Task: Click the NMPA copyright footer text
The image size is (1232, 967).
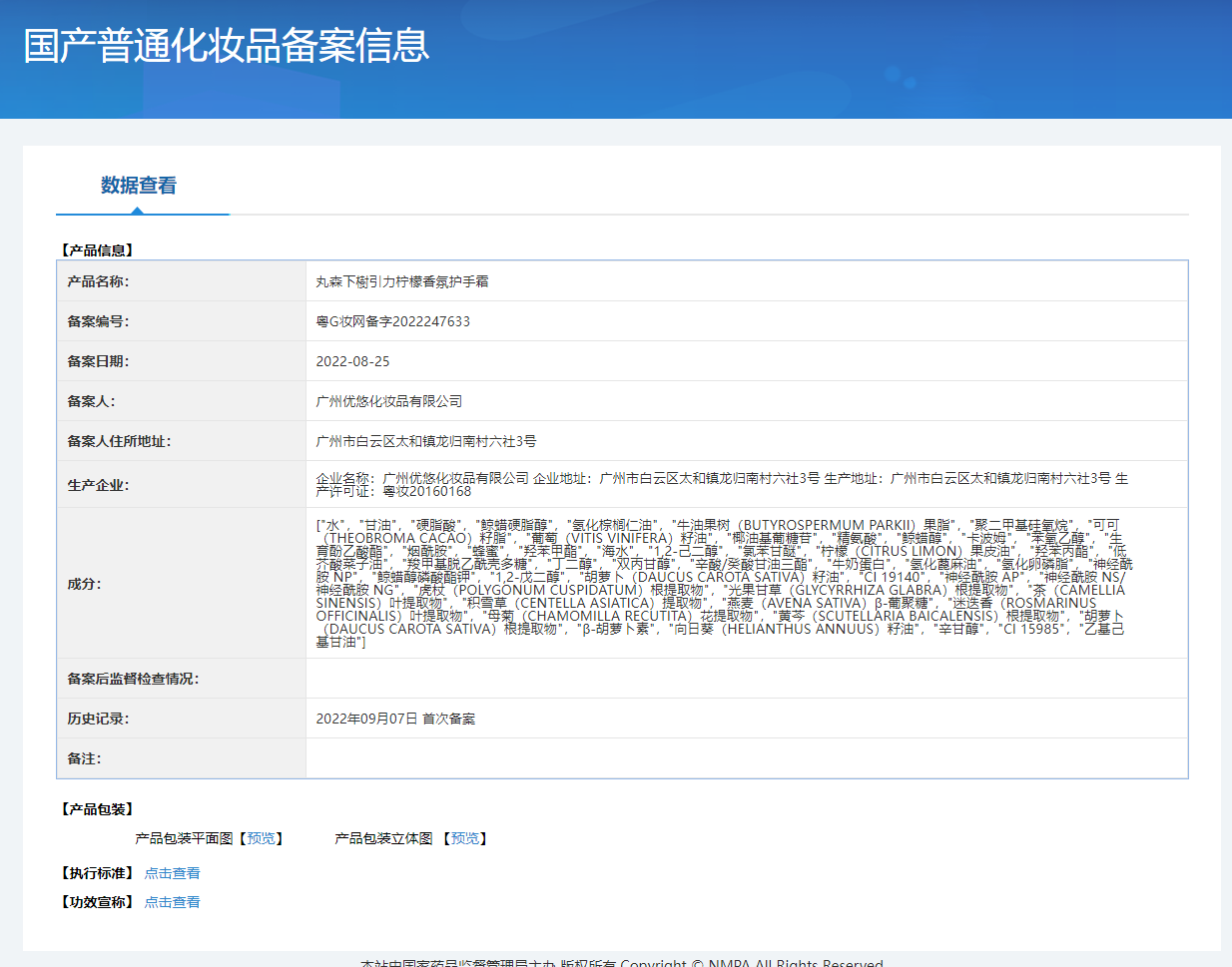Action: tap(621, 962)
